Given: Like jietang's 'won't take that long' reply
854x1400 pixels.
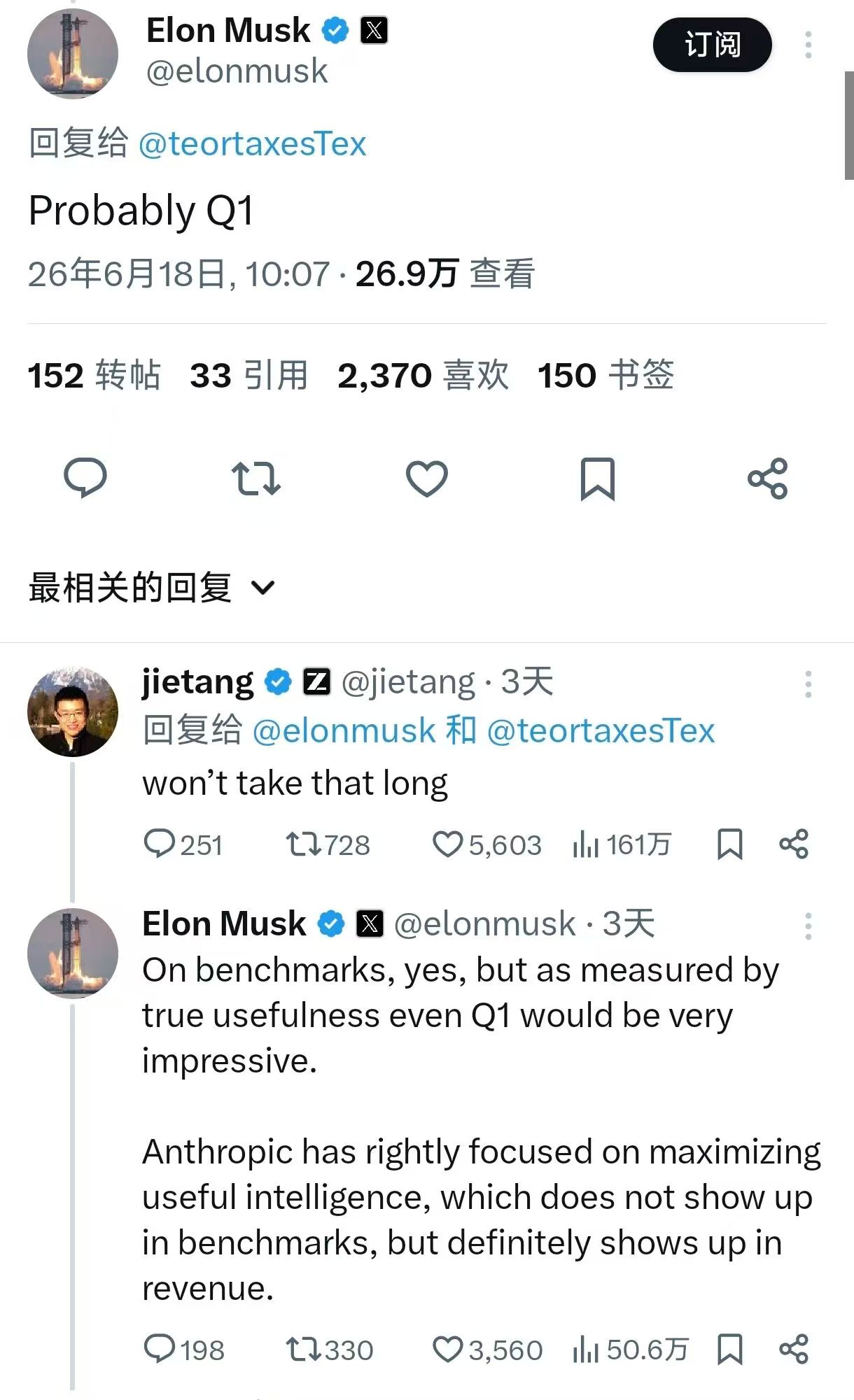Looking at the screenshot, I should point(487,844).
